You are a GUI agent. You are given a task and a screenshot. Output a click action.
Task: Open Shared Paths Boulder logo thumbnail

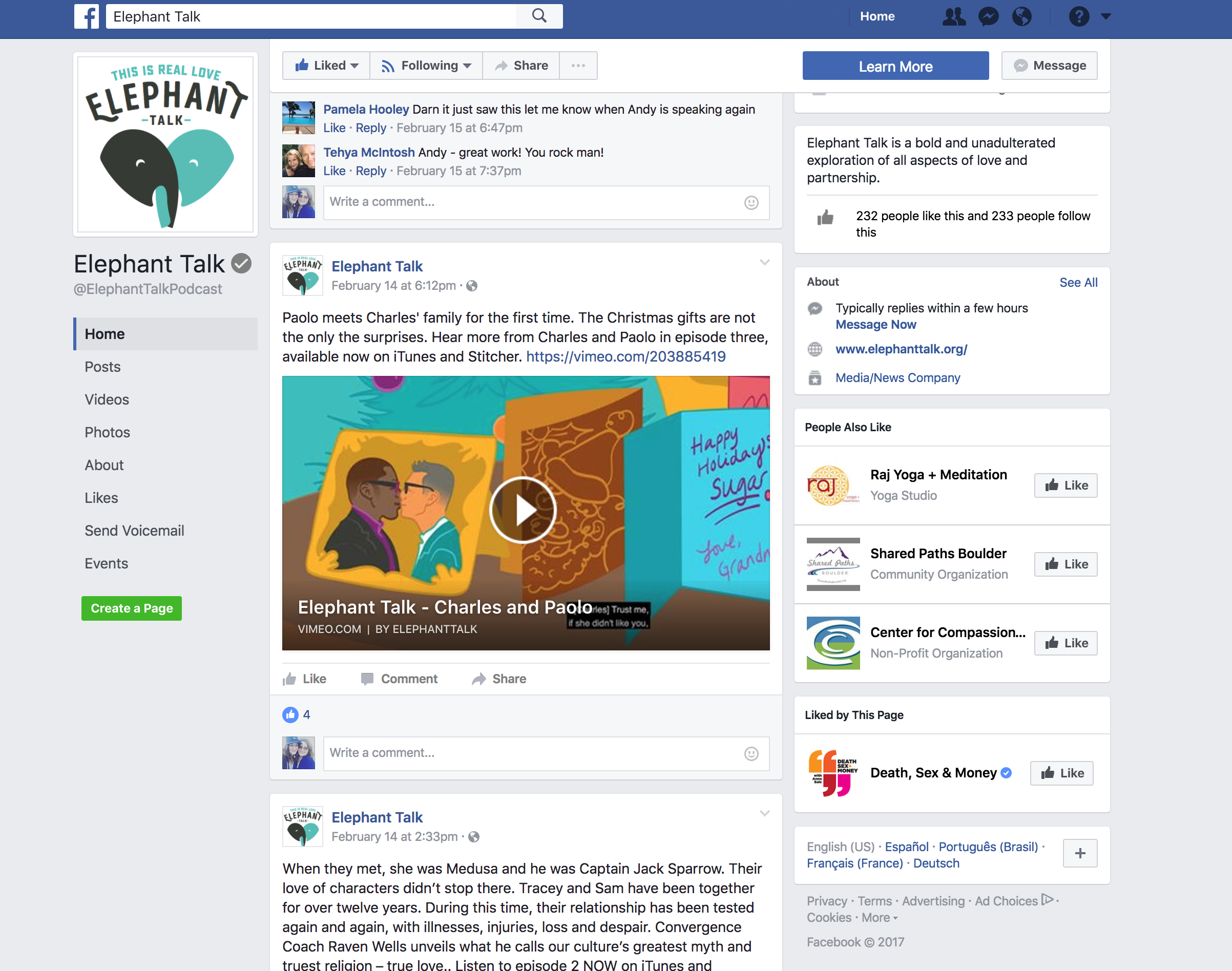pos(833,564)
